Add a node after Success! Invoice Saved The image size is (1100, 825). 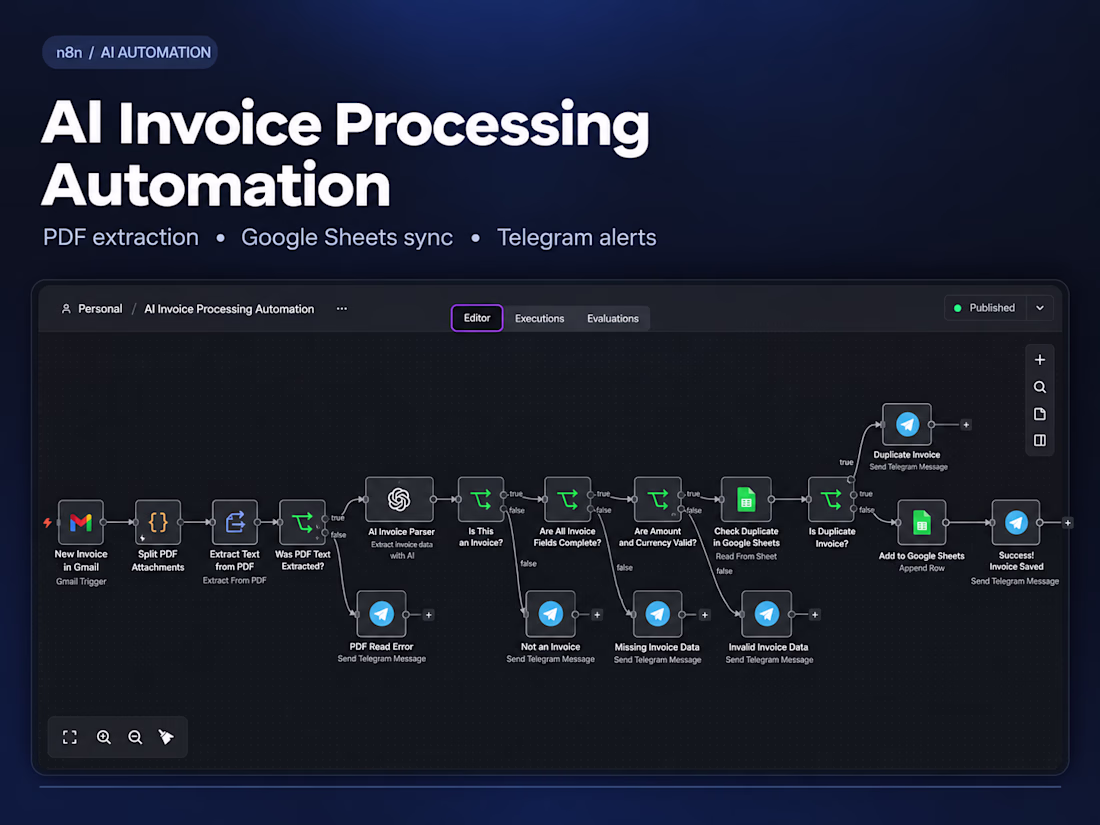point(1068,523)
